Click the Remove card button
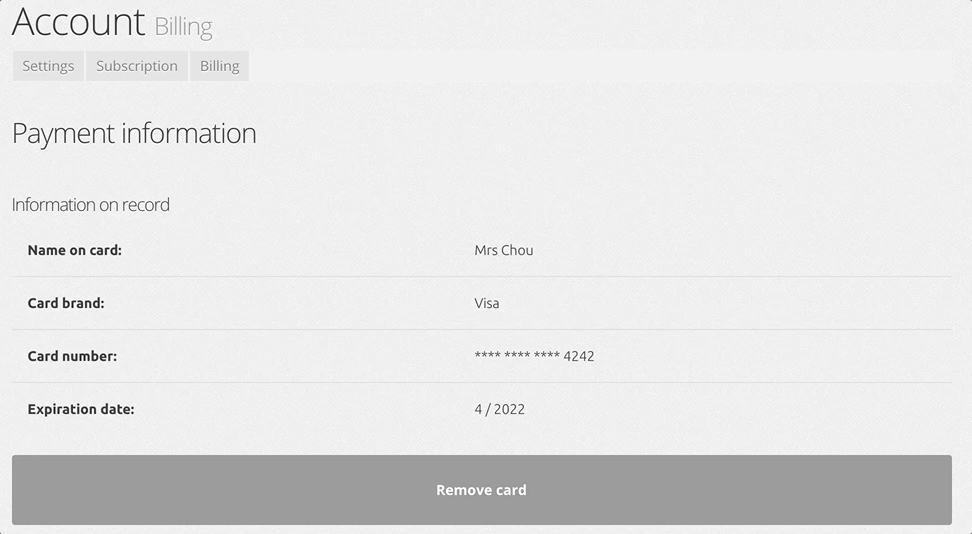 click(482, 490)
